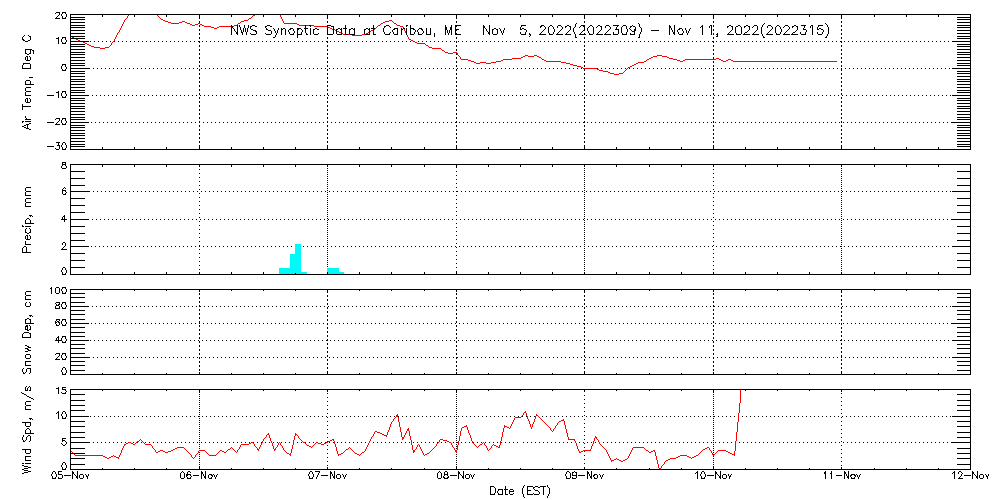
Task: Click the "100" tick on the snow depth axis
Action: [x=58, y=291]
